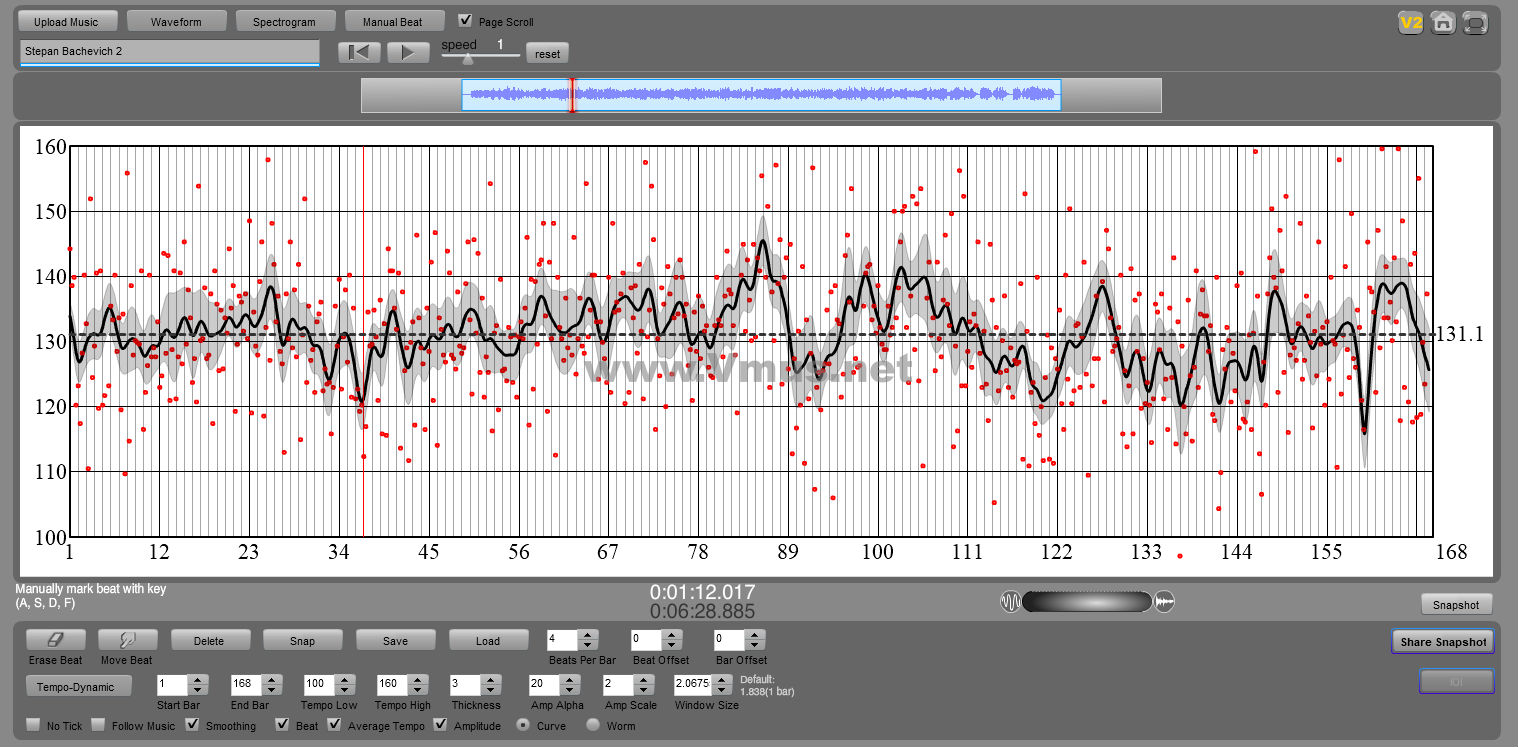Increase Beats Per Bar with the up arrow
This screenshot has width=1518, height=747.
pyautogui.click(x=588, y=634)
